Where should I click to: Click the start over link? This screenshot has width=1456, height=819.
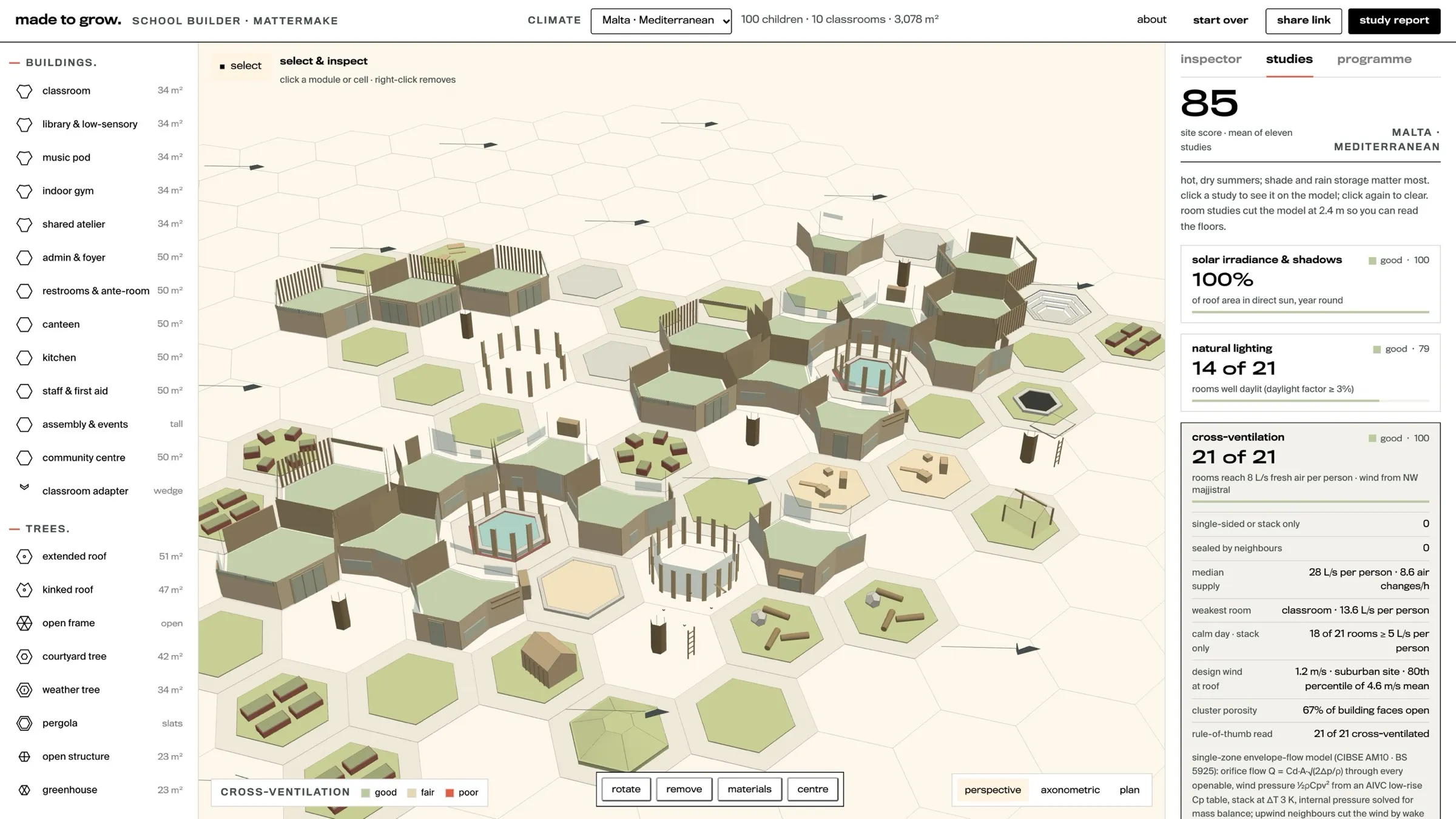(x=1220, y=20)
